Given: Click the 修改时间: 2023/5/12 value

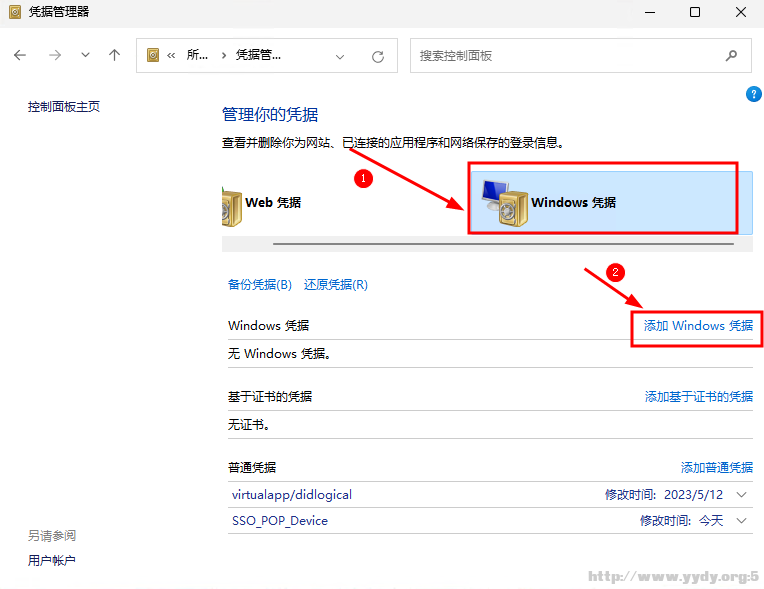Looking at the screenshot, I should pos(664,495).
